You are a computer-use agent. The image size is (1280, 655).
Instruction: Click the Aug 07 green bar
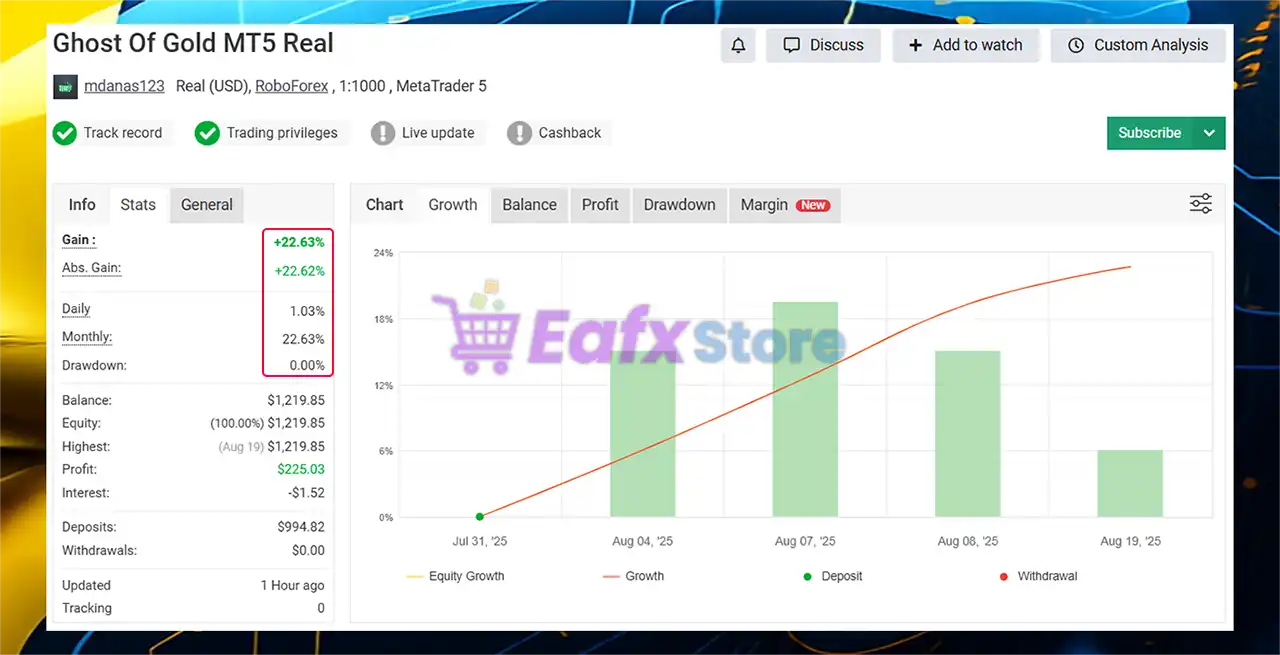tap(805, 409)
